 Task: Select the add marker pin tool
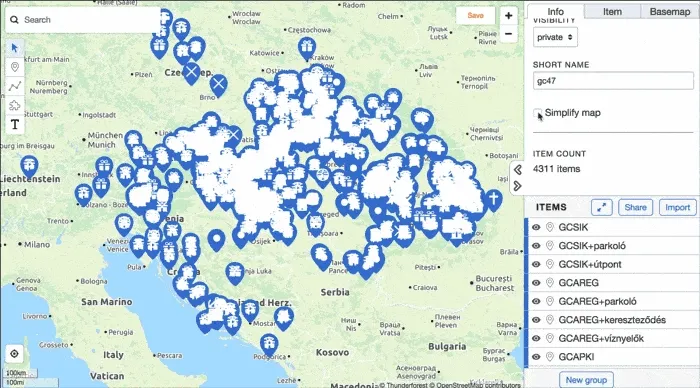(x=15, y=67)
